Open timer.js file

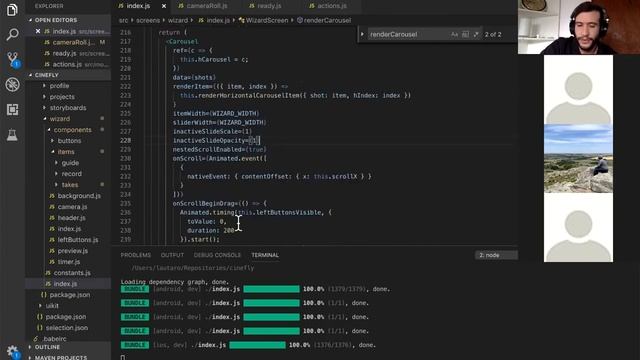pyautogui.click(x=69, y=262)
